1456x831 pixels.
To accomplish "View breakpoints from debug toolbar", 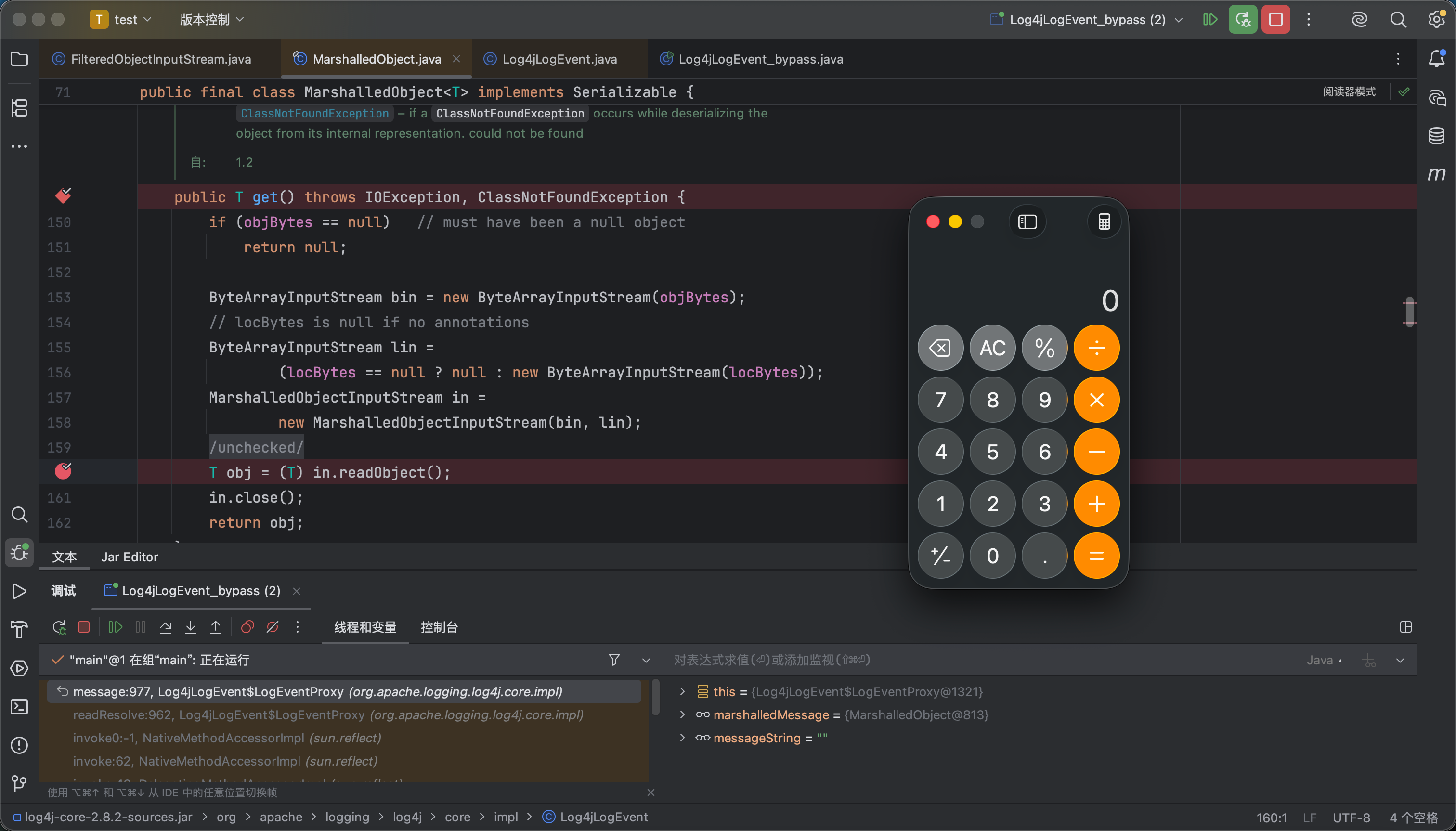I will tap(247, 627).
